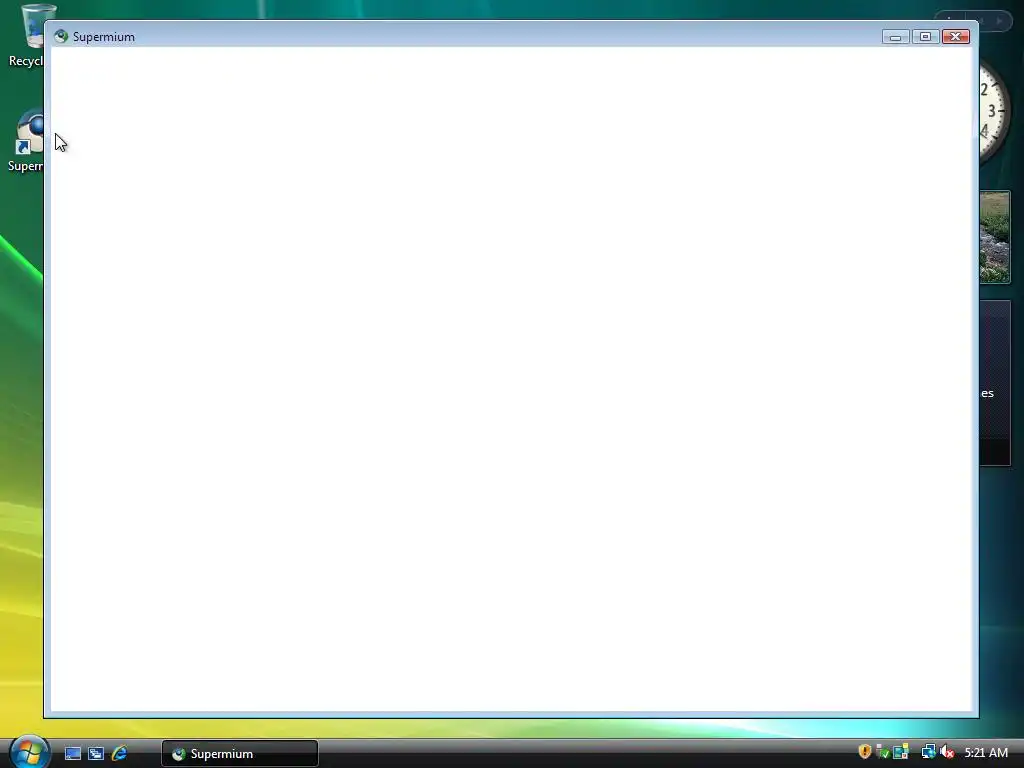The image size is (1024, 768).
Task: Click the network tray icon
Action: coord(928,752)
